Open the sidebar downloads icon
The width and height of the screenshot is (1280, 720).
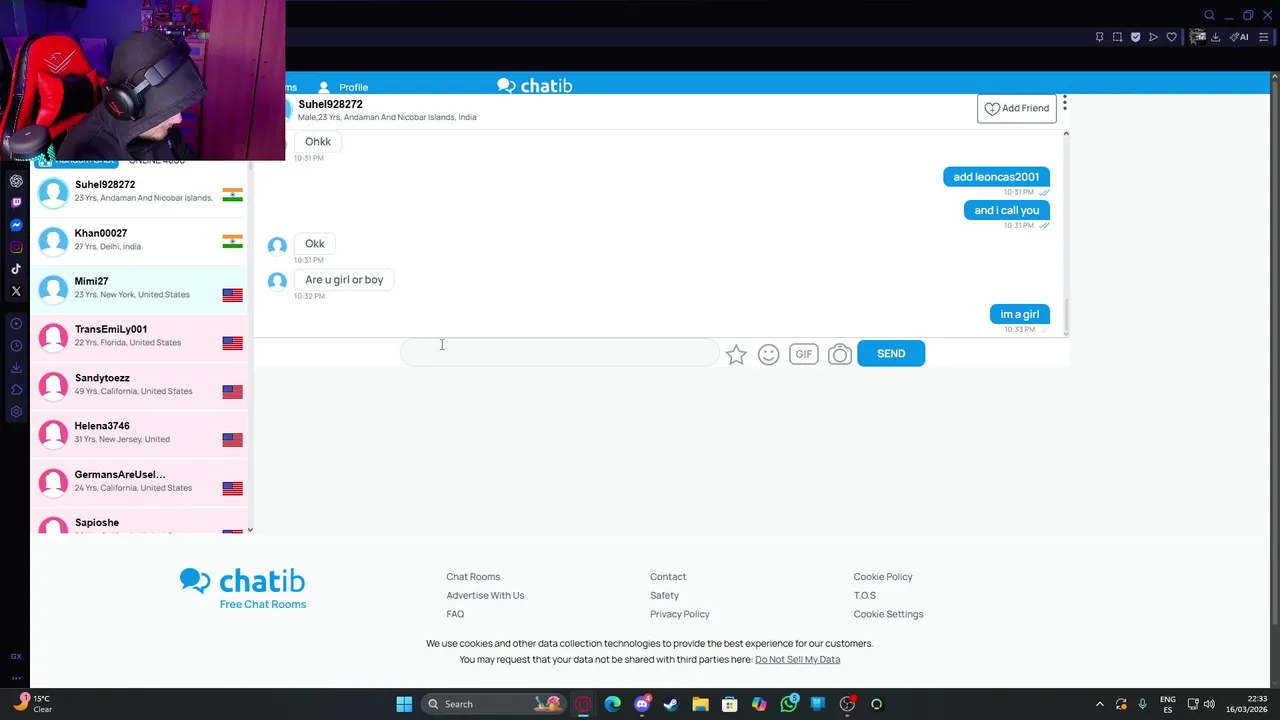click(16, 368)
